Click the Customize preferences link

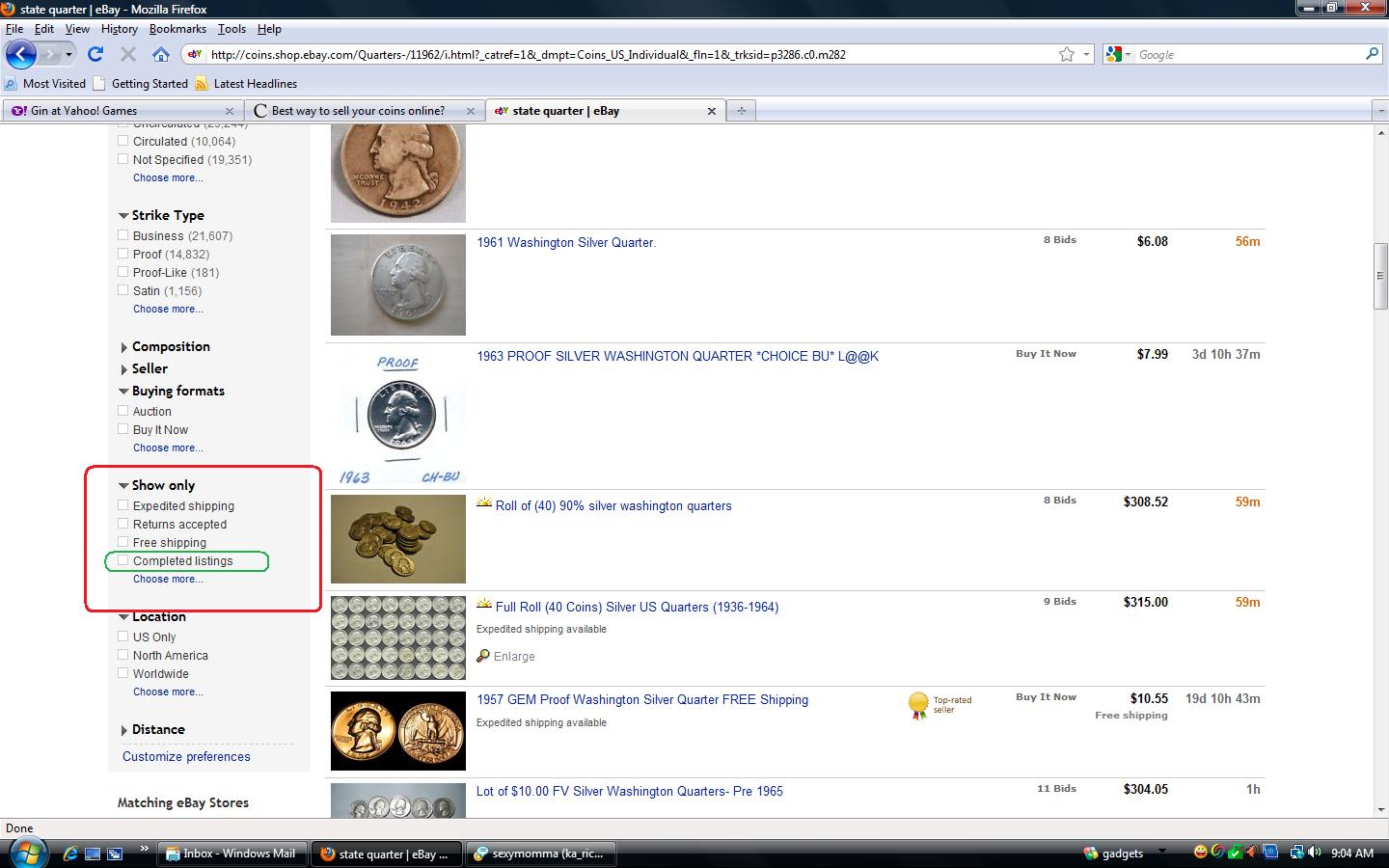[186, 757]
